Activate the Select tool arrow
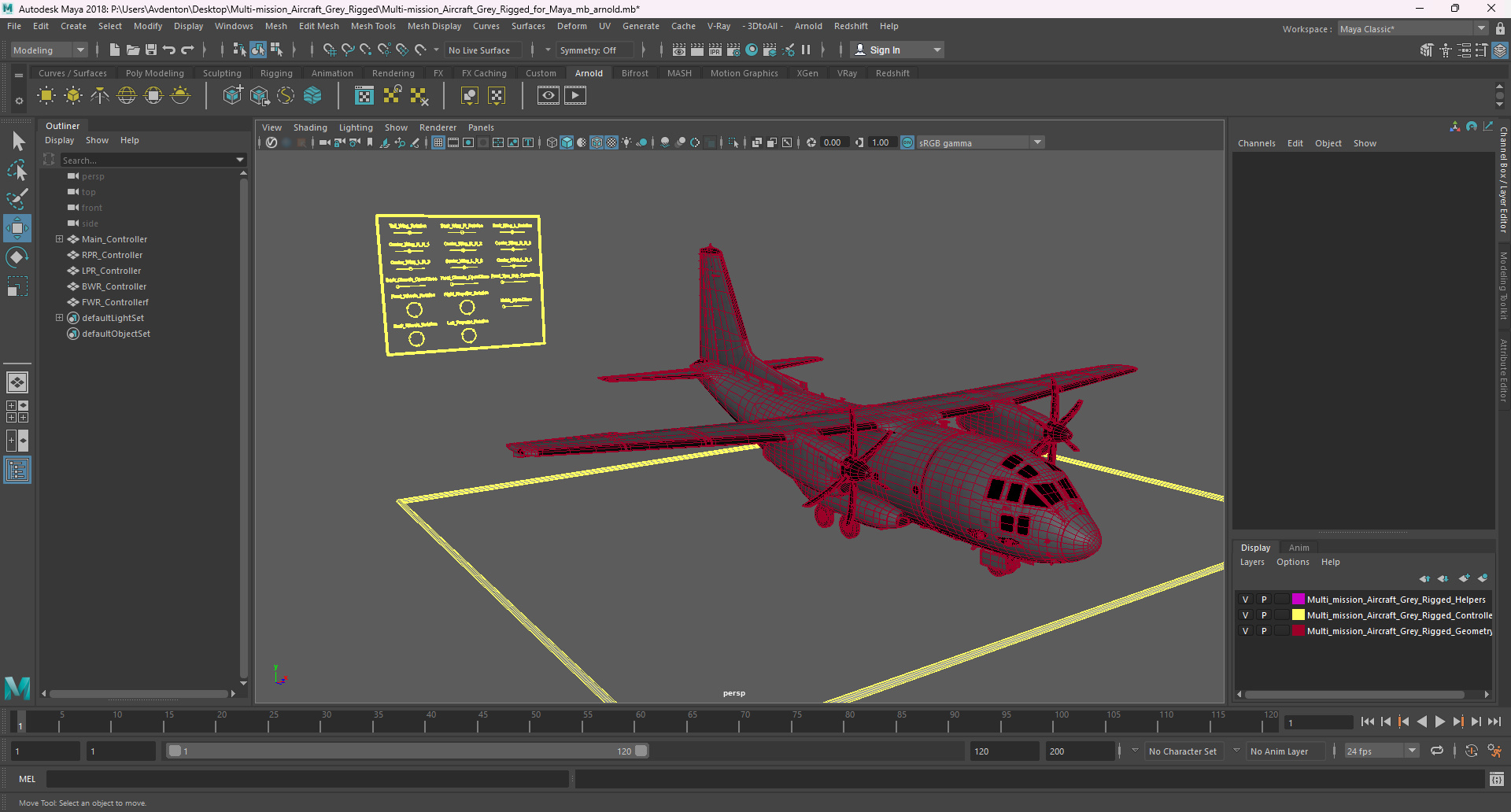This screenshot has height=812, width=1511. point(17,142)
